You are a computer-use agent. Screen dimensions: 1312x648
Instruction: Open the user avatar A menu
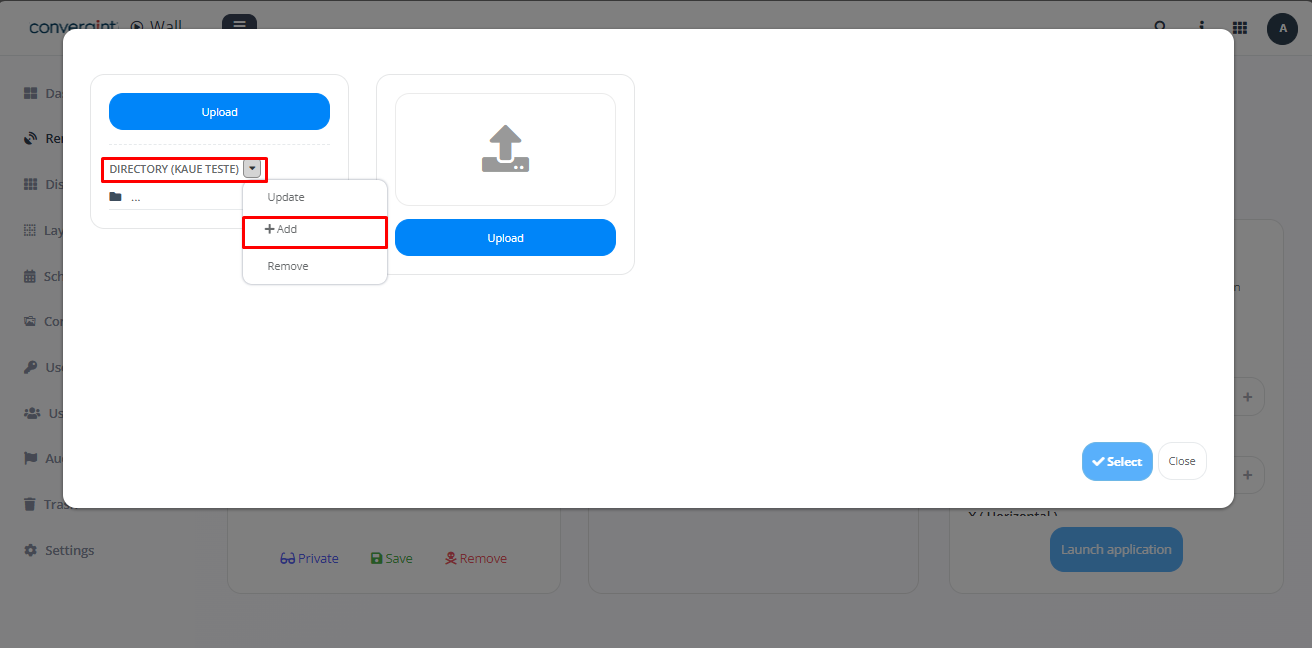[x=1282, y=28]
